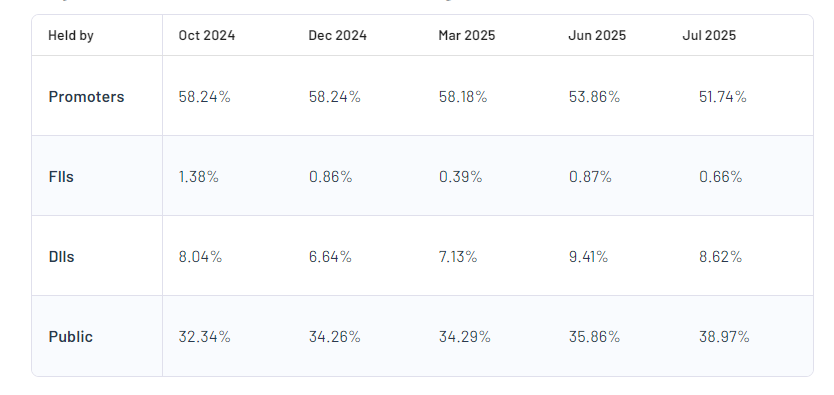Click DIIs Jun 2025 value 9.41%

click(x=588, y=257)
